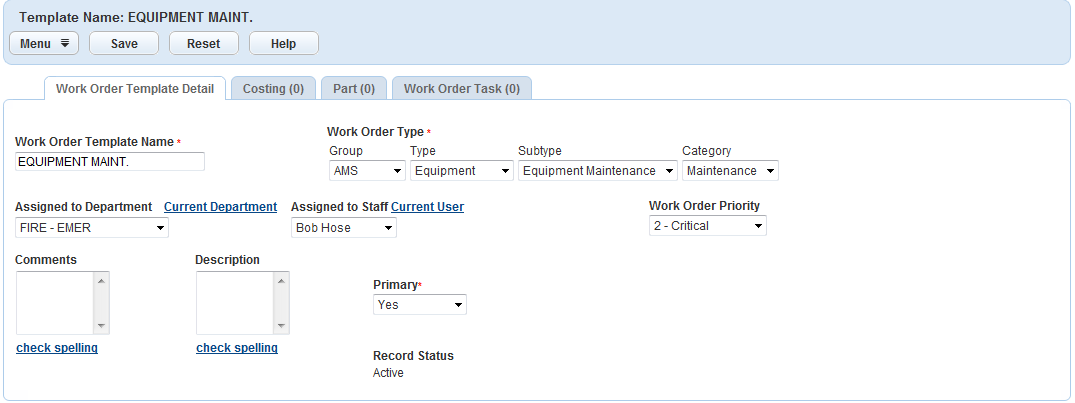Open the Assigned to Staff dropdown

coord(344,228)
